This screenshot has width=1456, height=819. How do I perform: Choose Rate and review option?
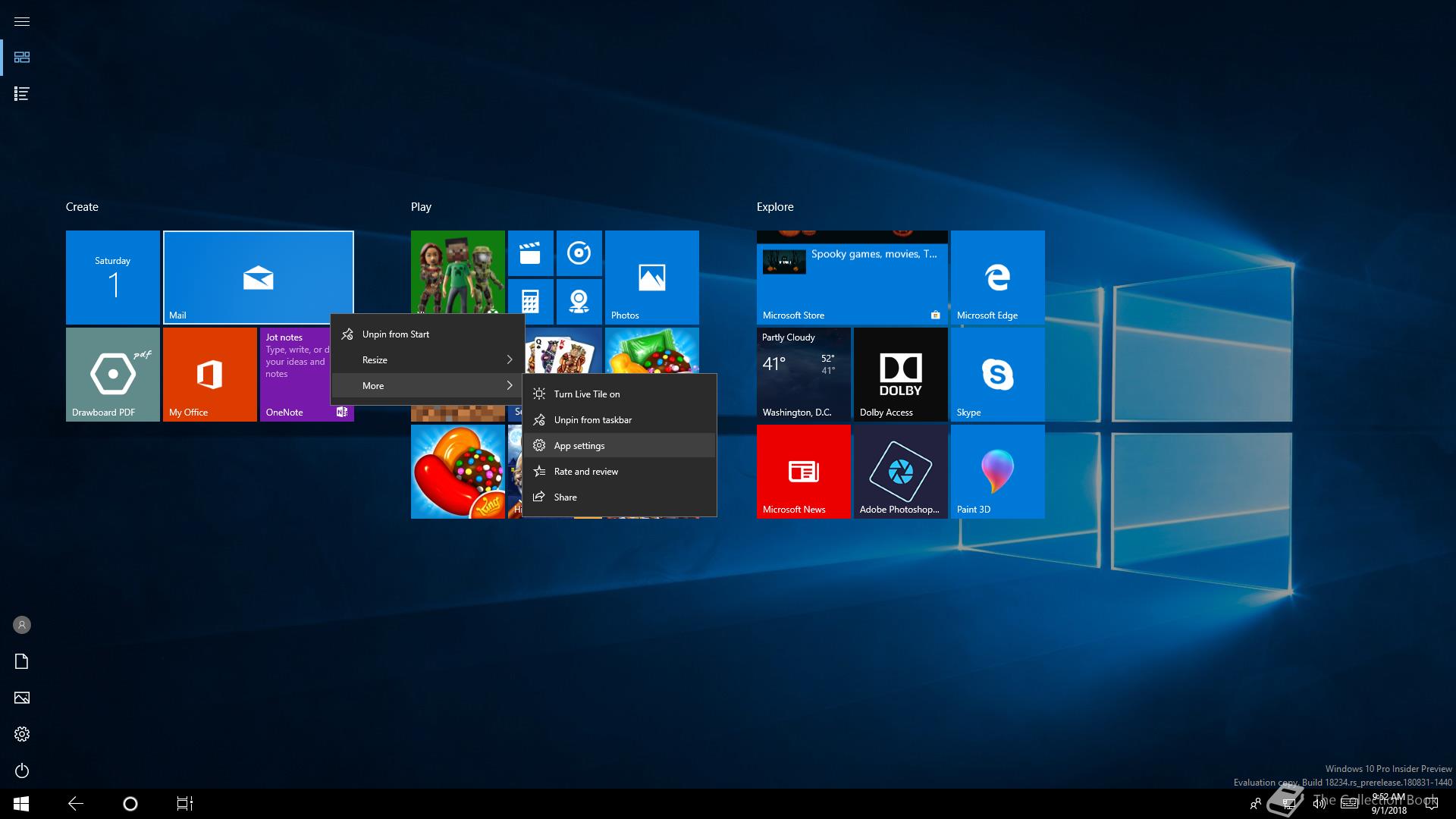(585, 472)
